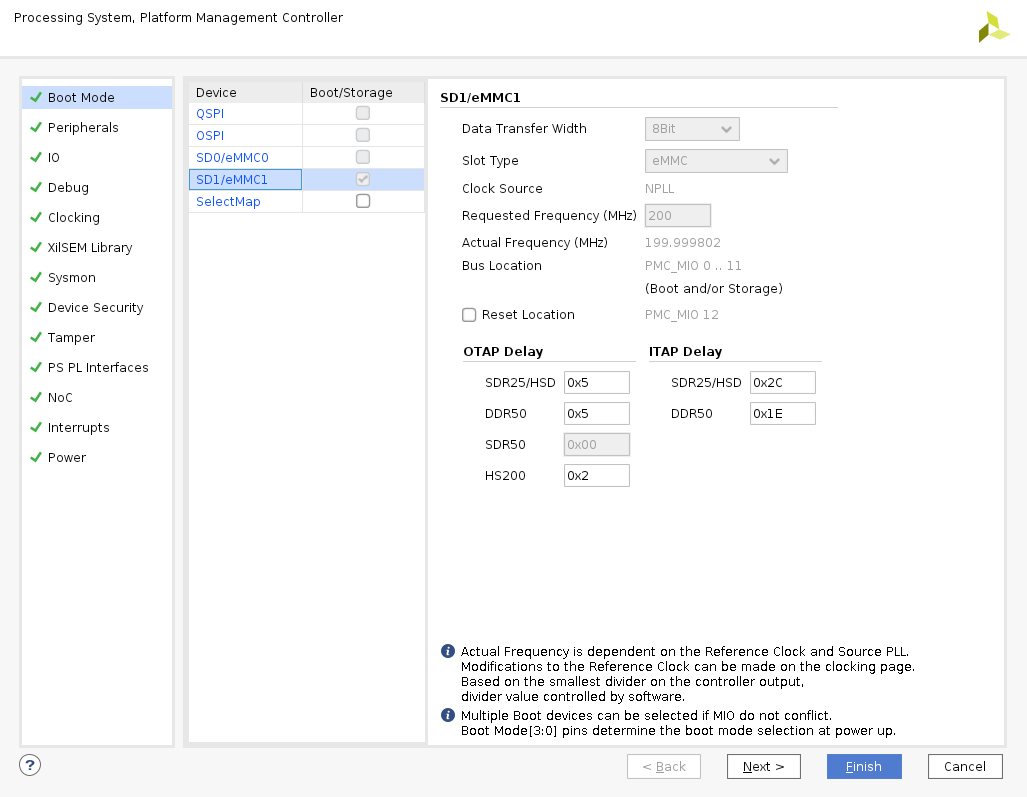The height and width of the screenshot is (797, 1027).
Task: Click the ITAP Delay DDR50 input field
Action: click(x=782, y=414)
